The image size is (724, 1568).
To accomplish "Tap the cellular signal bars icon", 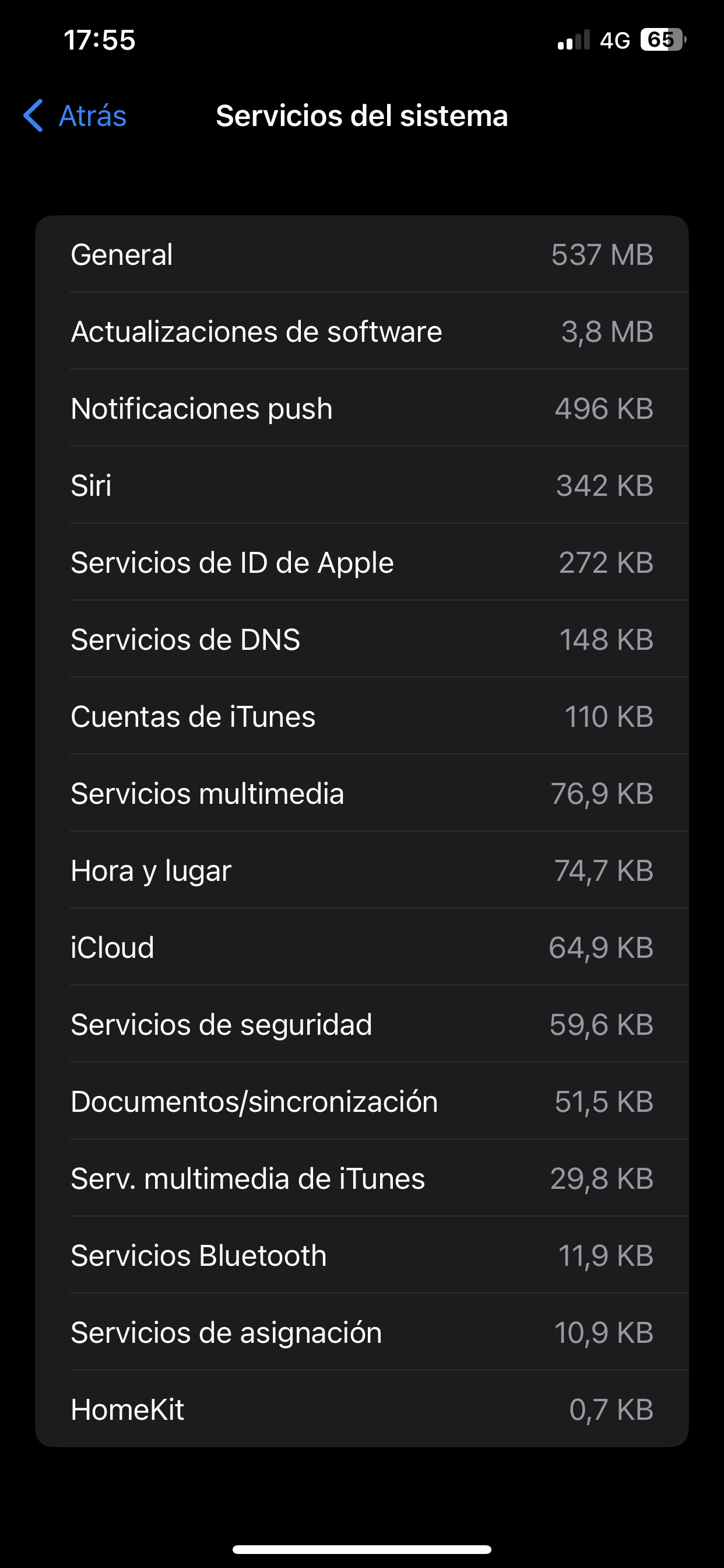I will pos(573,40).
